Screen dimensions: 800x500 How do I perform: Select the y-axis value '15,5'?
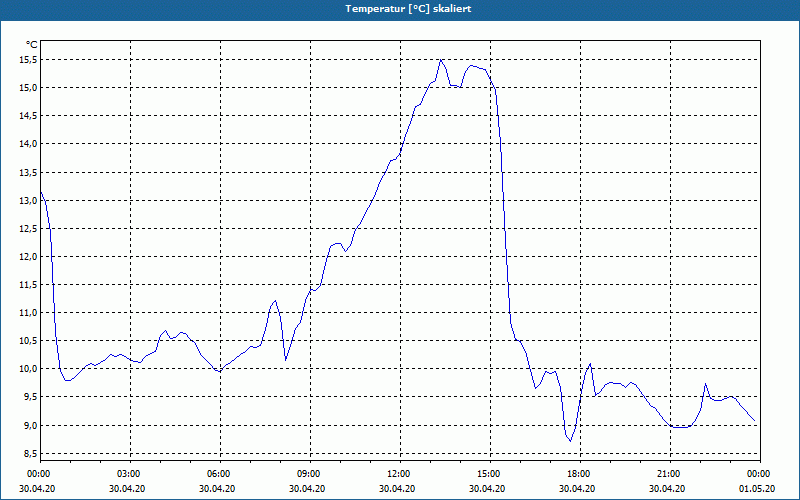(29, 60)
